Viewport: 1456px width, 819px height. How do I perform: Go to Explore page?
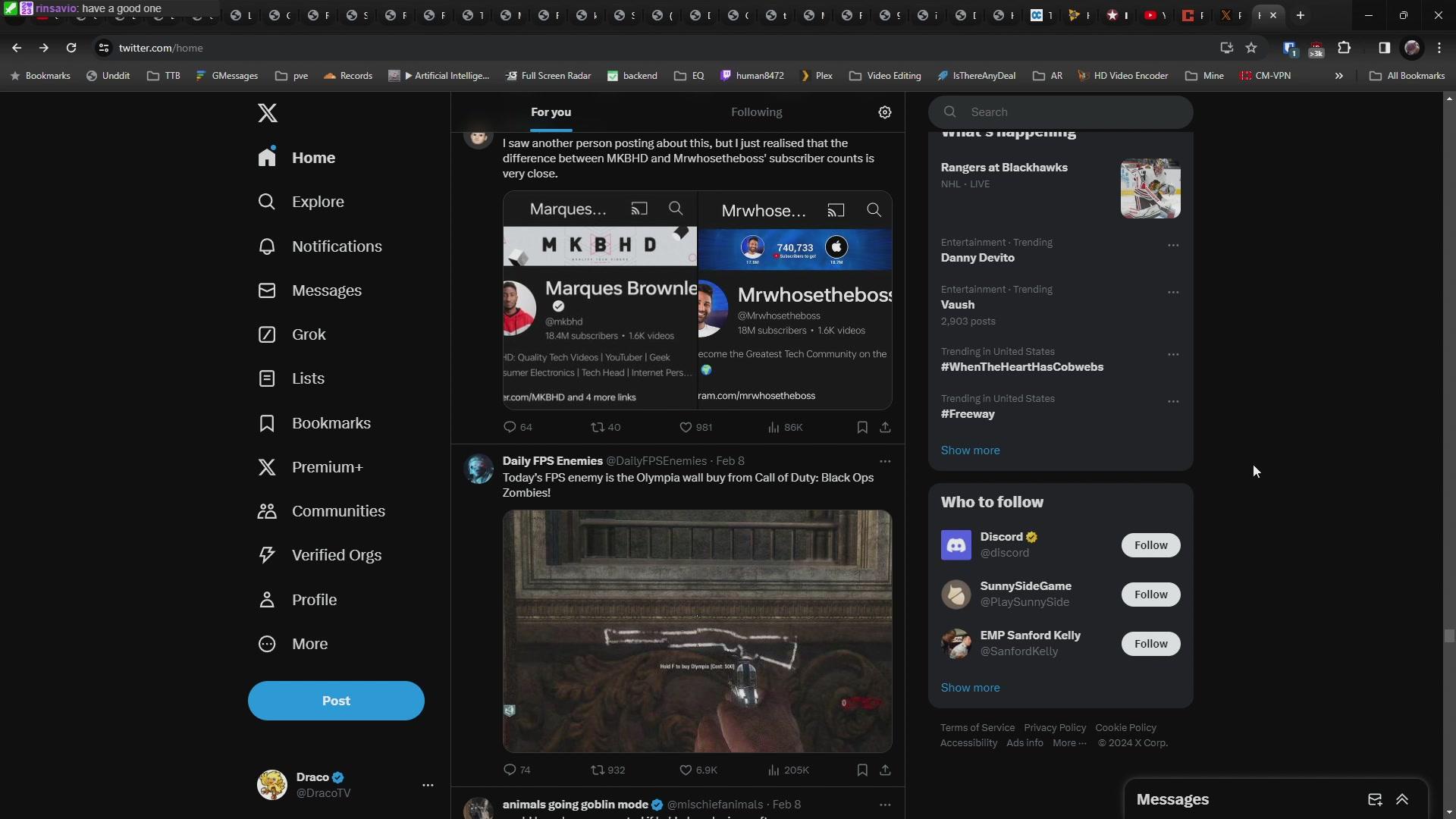coord(301,202)
